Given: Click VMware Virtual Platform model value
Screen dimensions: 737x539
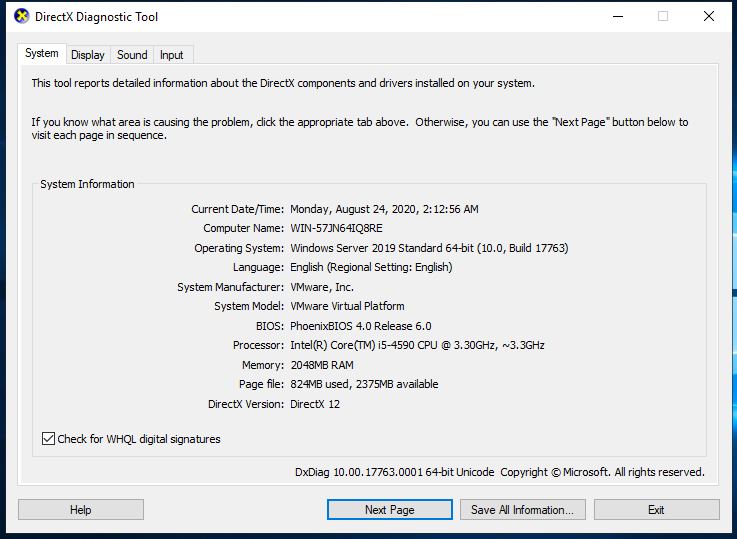Looking at the screenshot, I should [x=347, y=306].
